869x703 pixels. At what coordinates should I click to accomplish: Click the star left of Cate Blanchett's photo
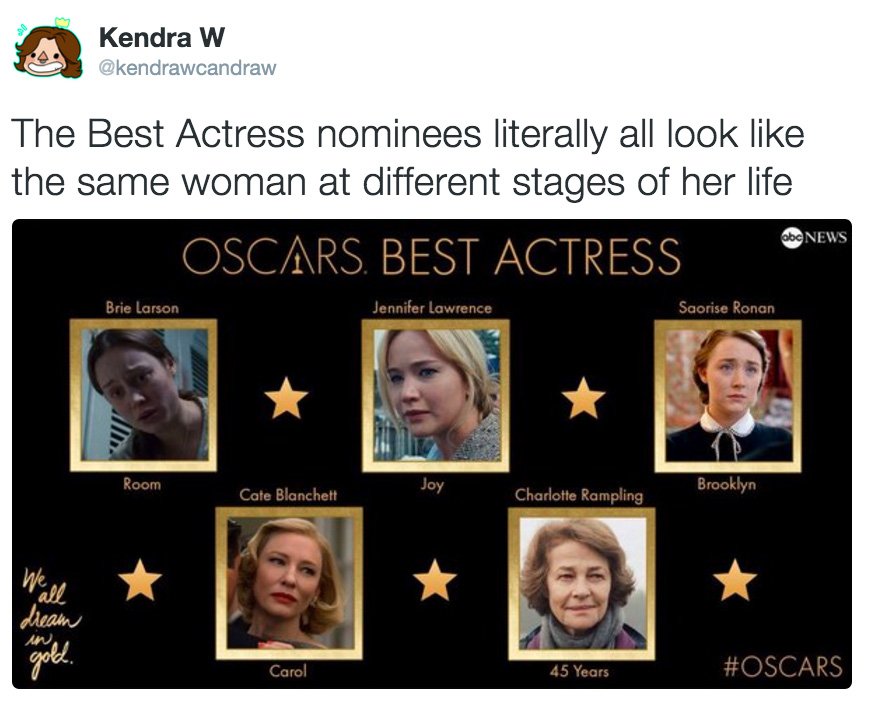pos(140,579)
